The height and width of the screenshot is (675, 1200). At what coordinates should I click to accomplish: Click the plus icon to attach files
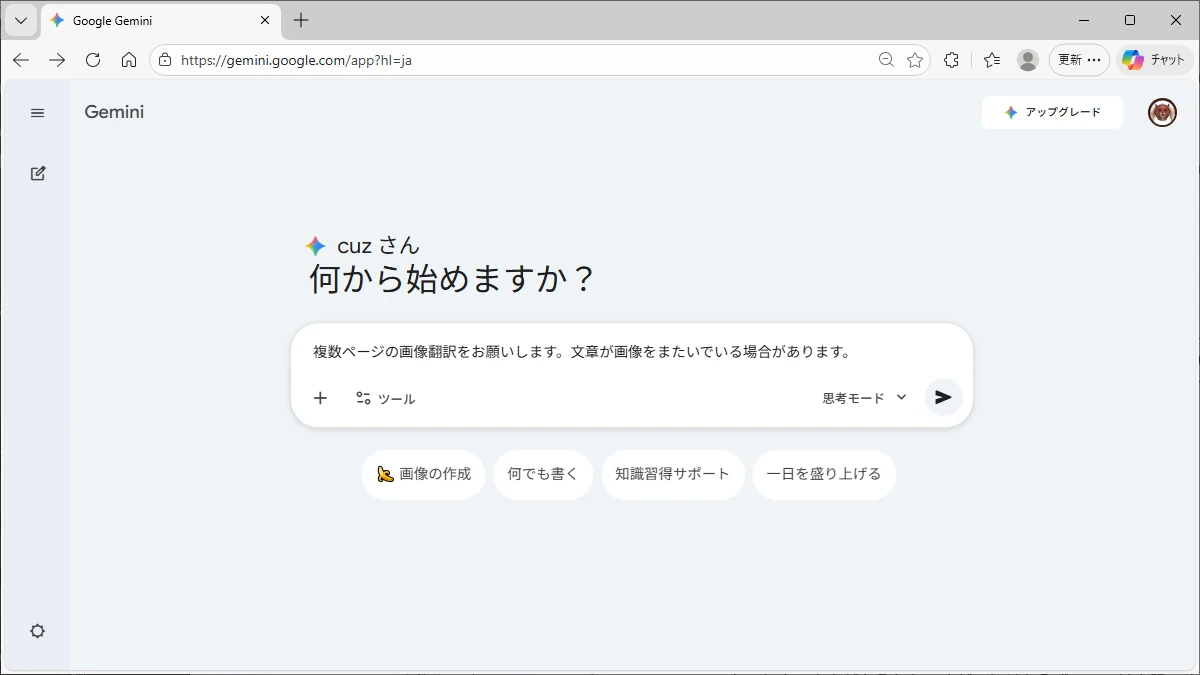point(320,398)
